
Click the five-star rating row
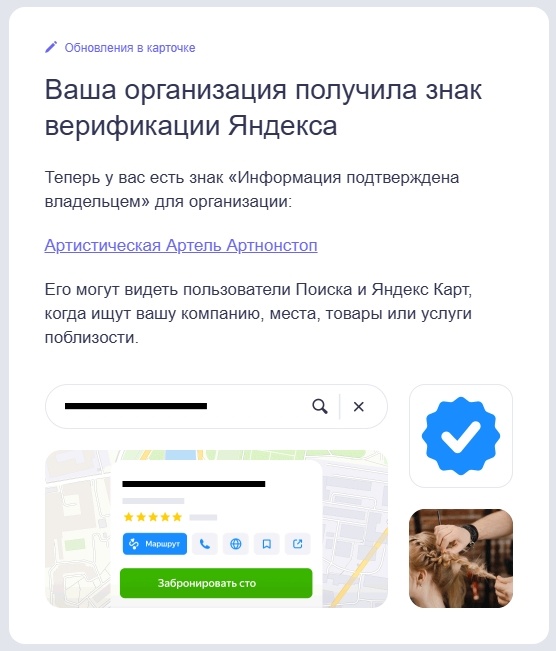coord(153,517)
